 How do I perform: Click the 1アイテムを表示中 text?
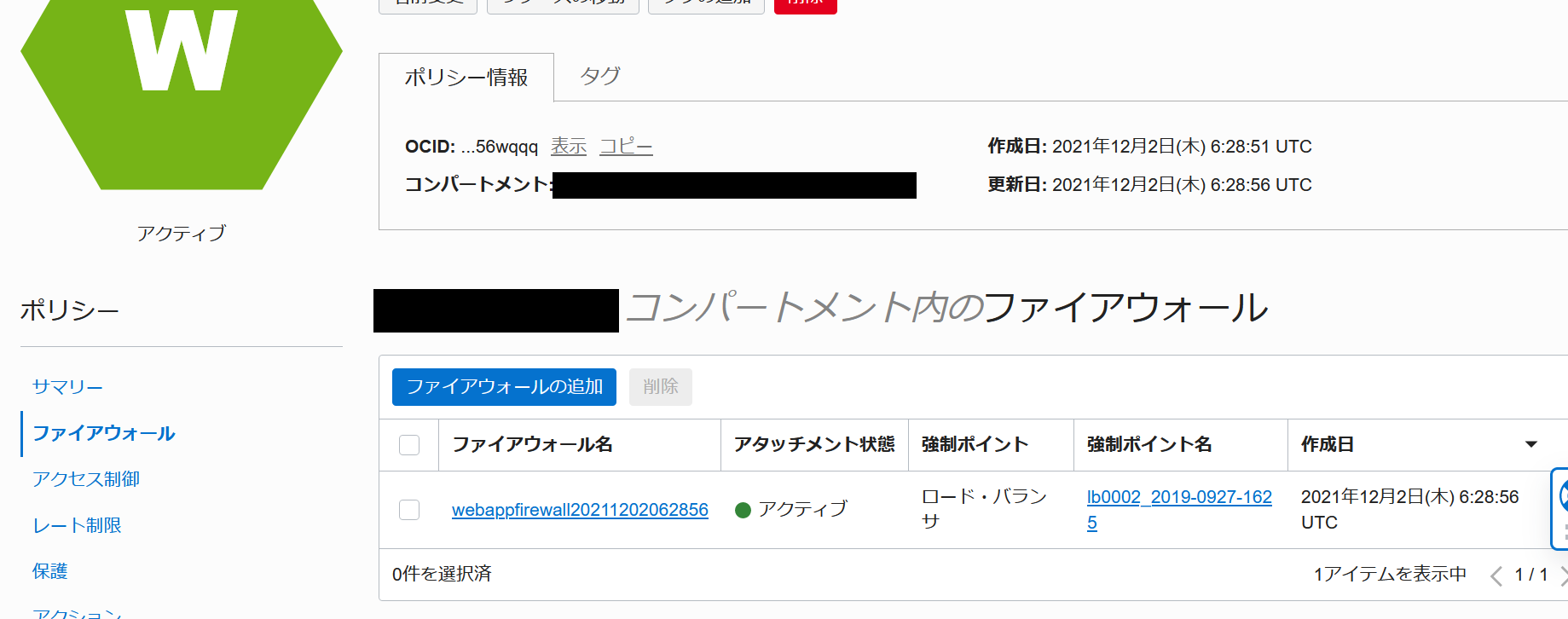click(x=1390, y=574)
